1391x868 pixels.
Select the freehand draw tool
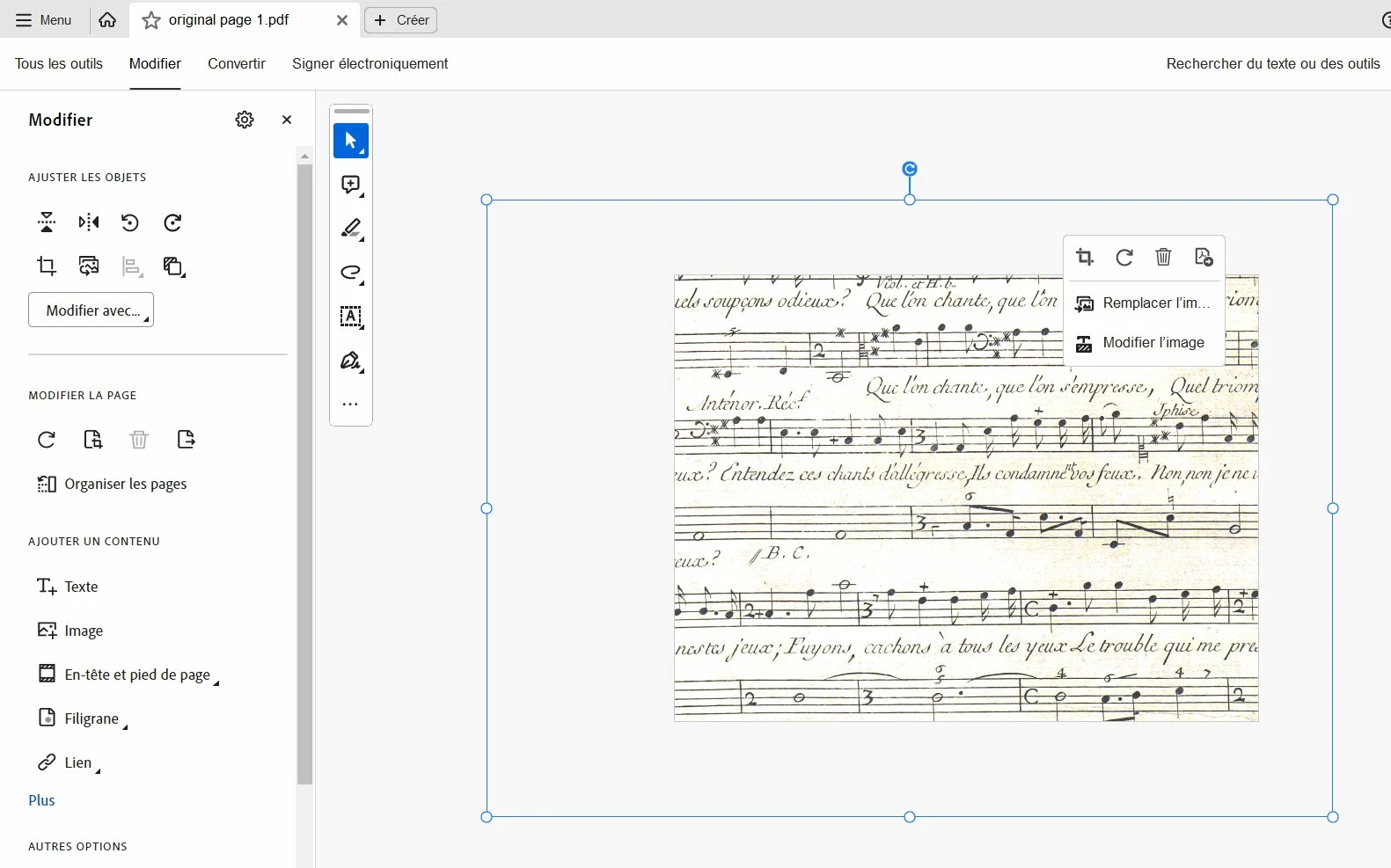tap(351, 273)
